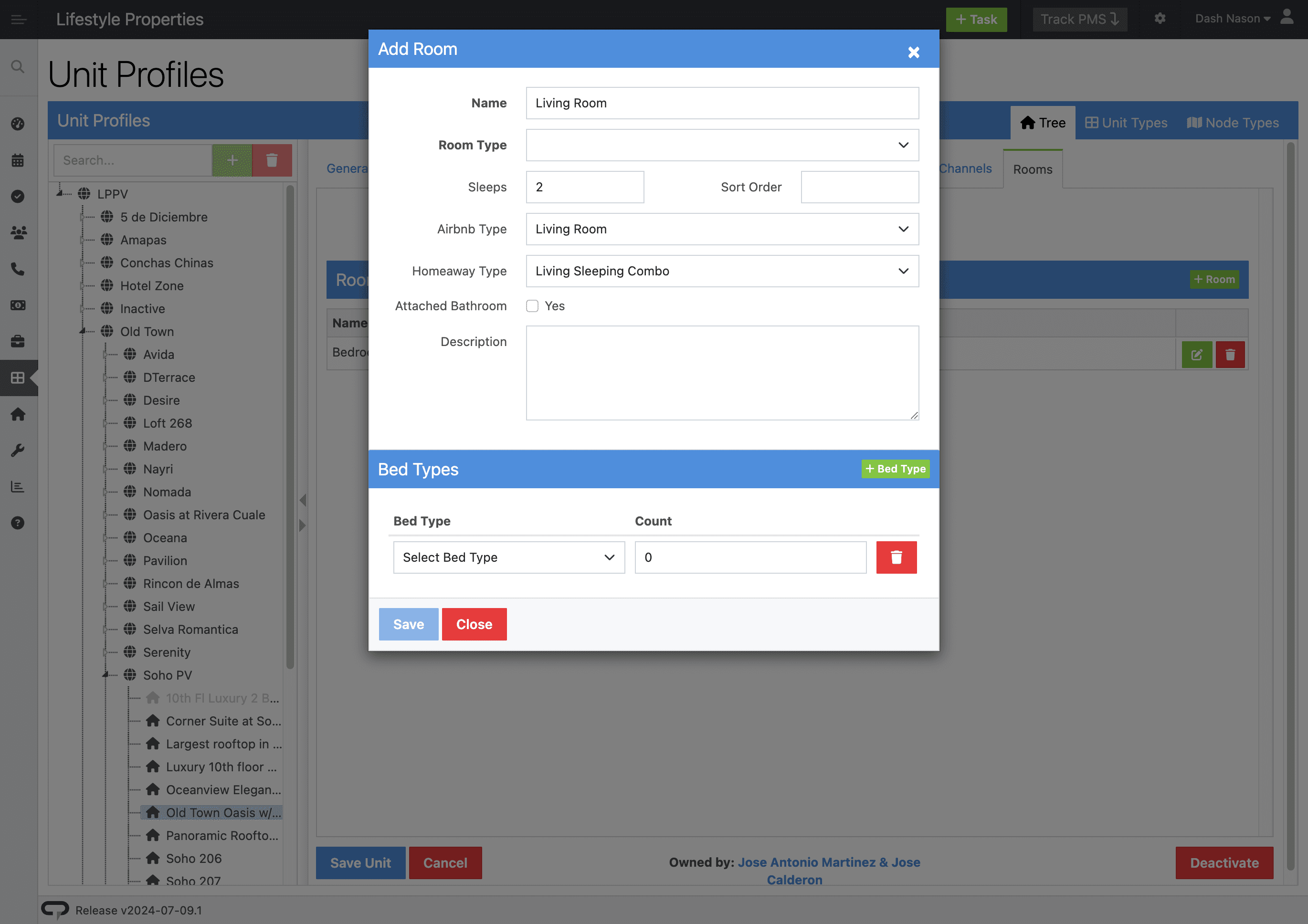This screenshot has width=1308, height=924.
Task: Select the Hotel Zone tree node
Action: tap(151, 285)
